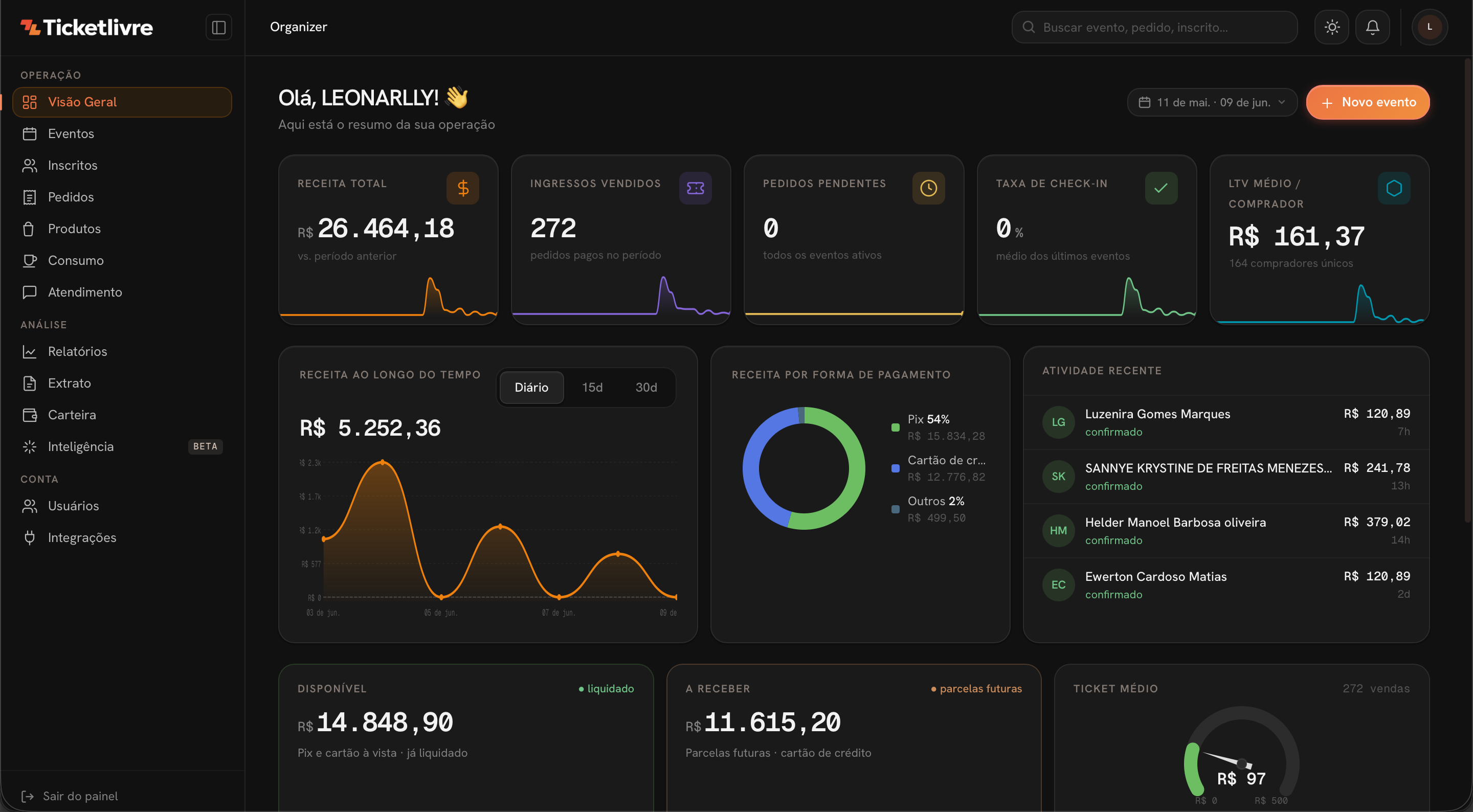Click the checkmark icon on Taxa de Check-in
This screenshot has height=812, width=1473.
pos(1162,188)
